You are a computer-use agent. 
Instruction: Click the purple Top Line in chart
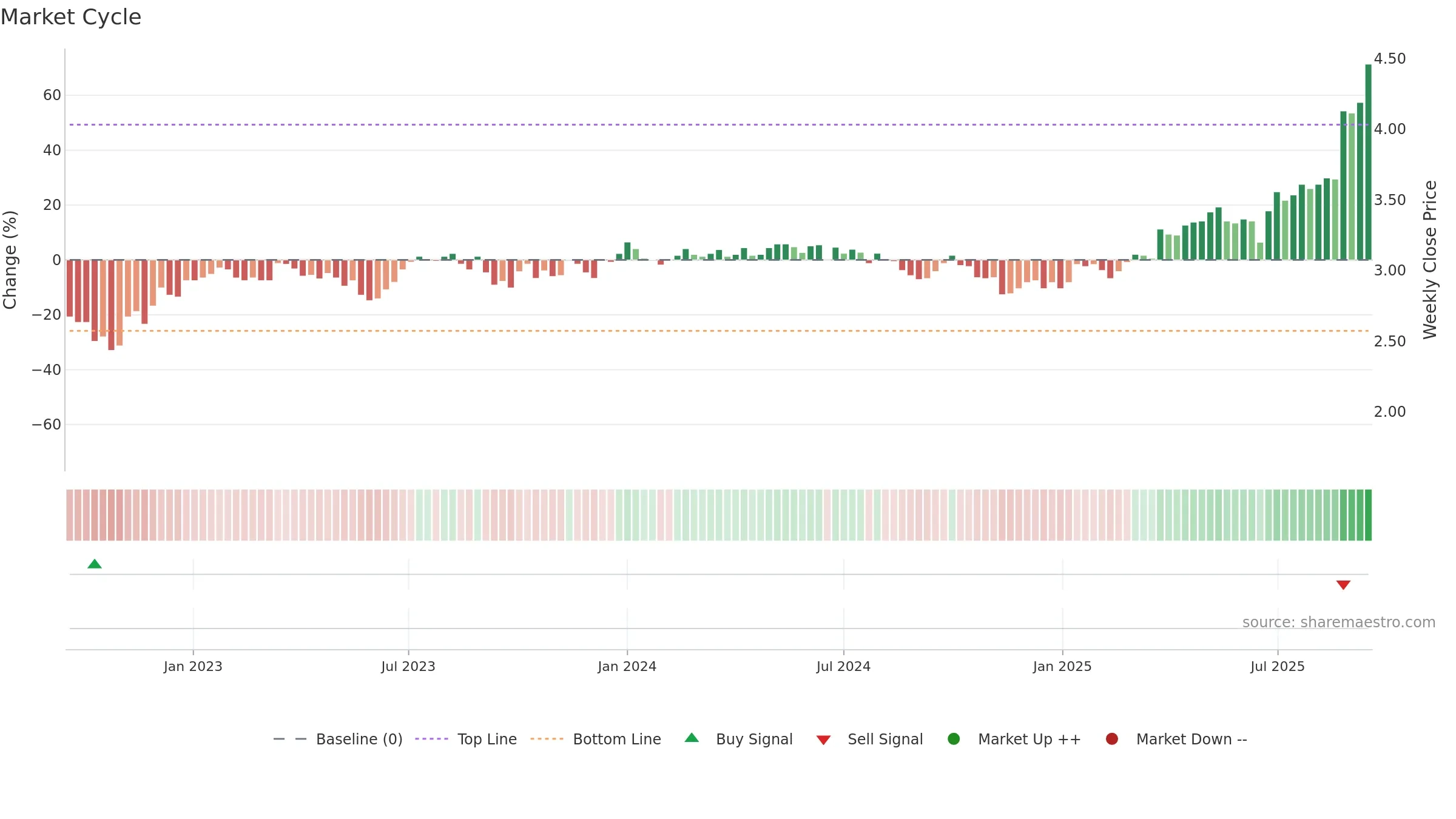(x=719, y=124)
